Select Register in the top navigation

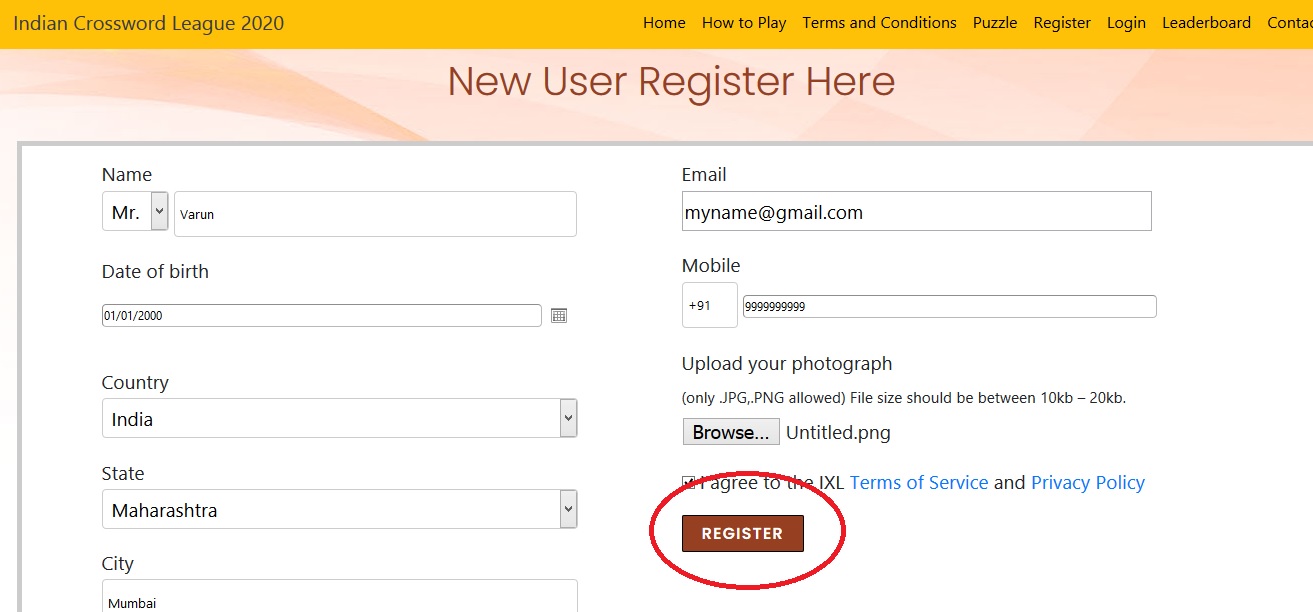1062,23
